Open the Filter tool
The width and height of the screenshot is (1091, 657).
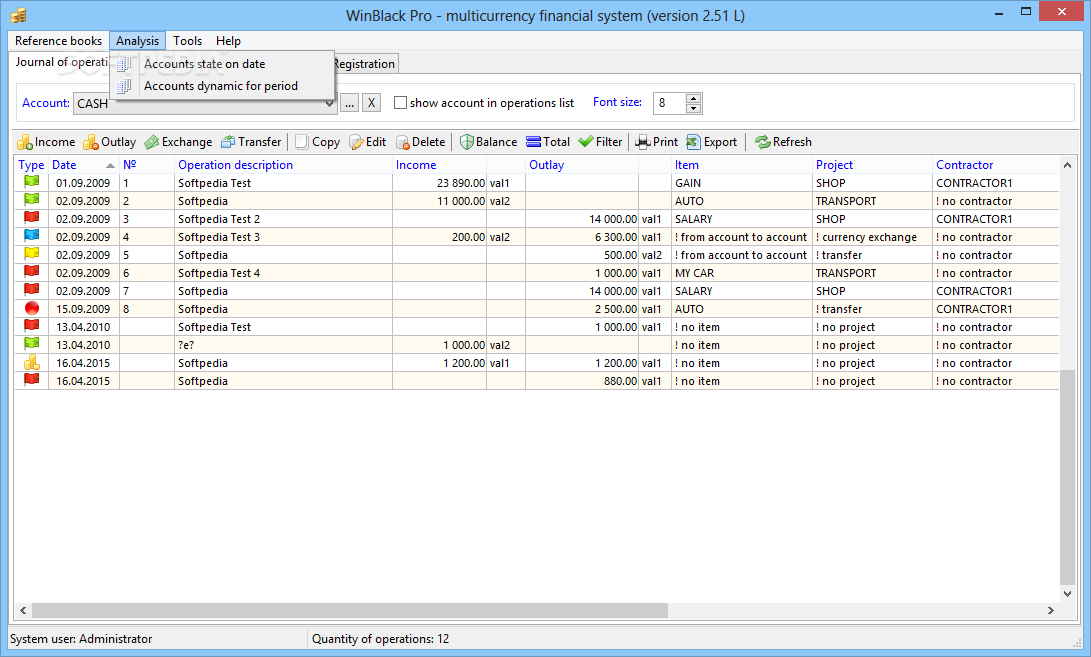[x=600, y=142]
